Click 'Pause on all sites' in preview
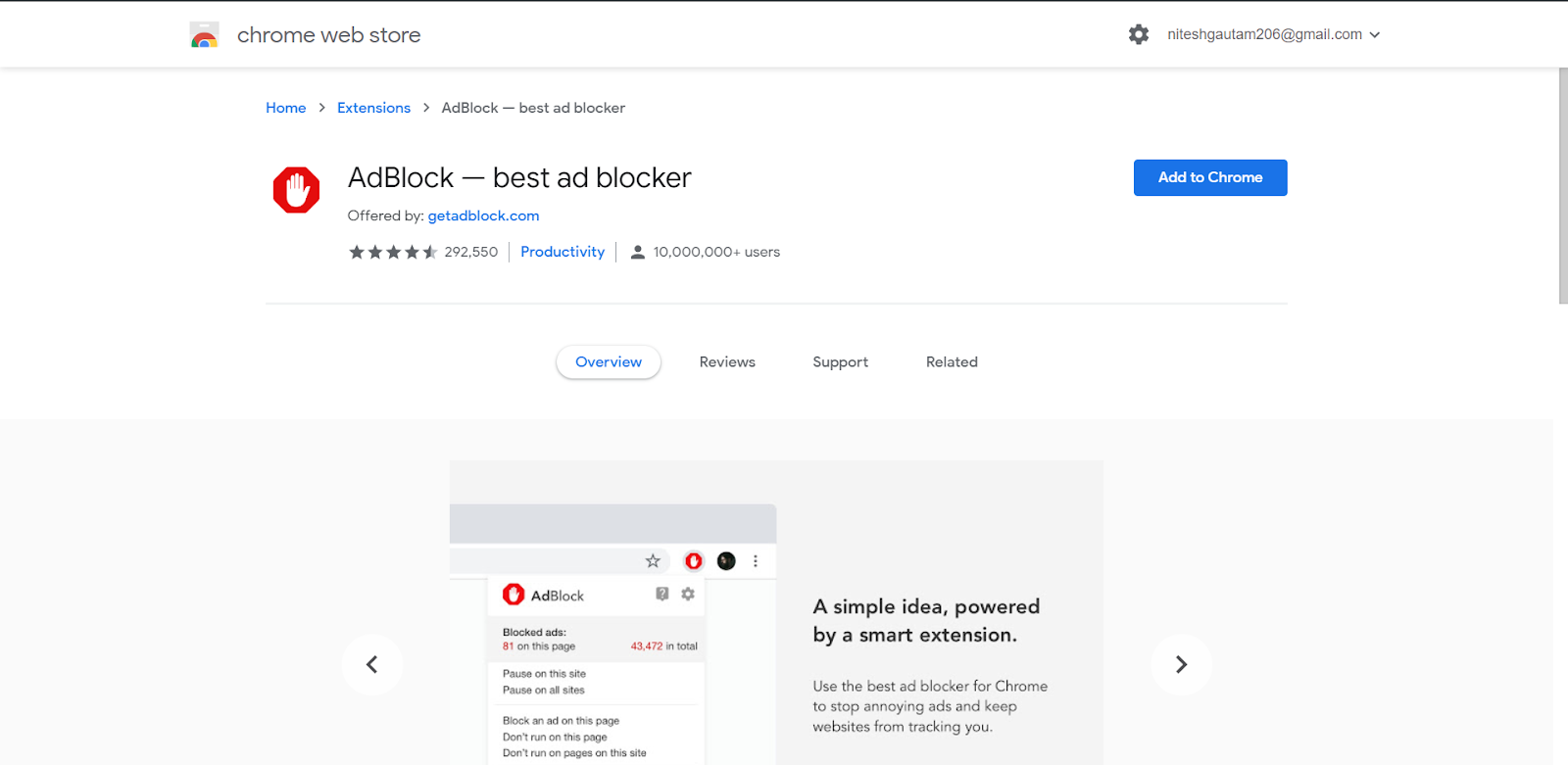The width and height of the screenshot is (1568, 765). tap(543, 691)
